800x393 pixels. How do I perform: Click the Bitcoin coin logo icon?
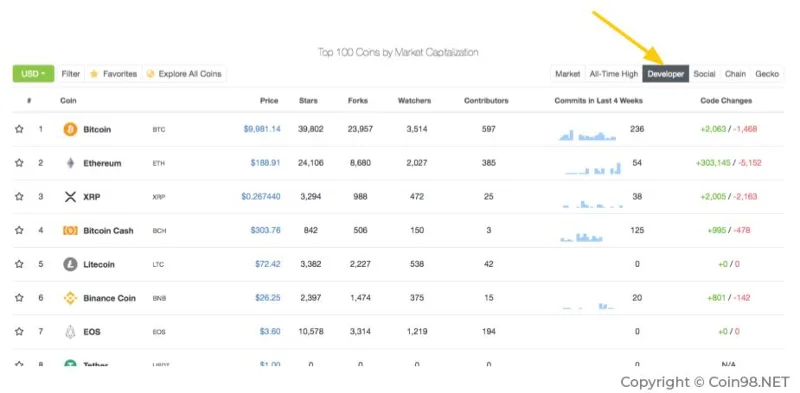coord(70,129)
